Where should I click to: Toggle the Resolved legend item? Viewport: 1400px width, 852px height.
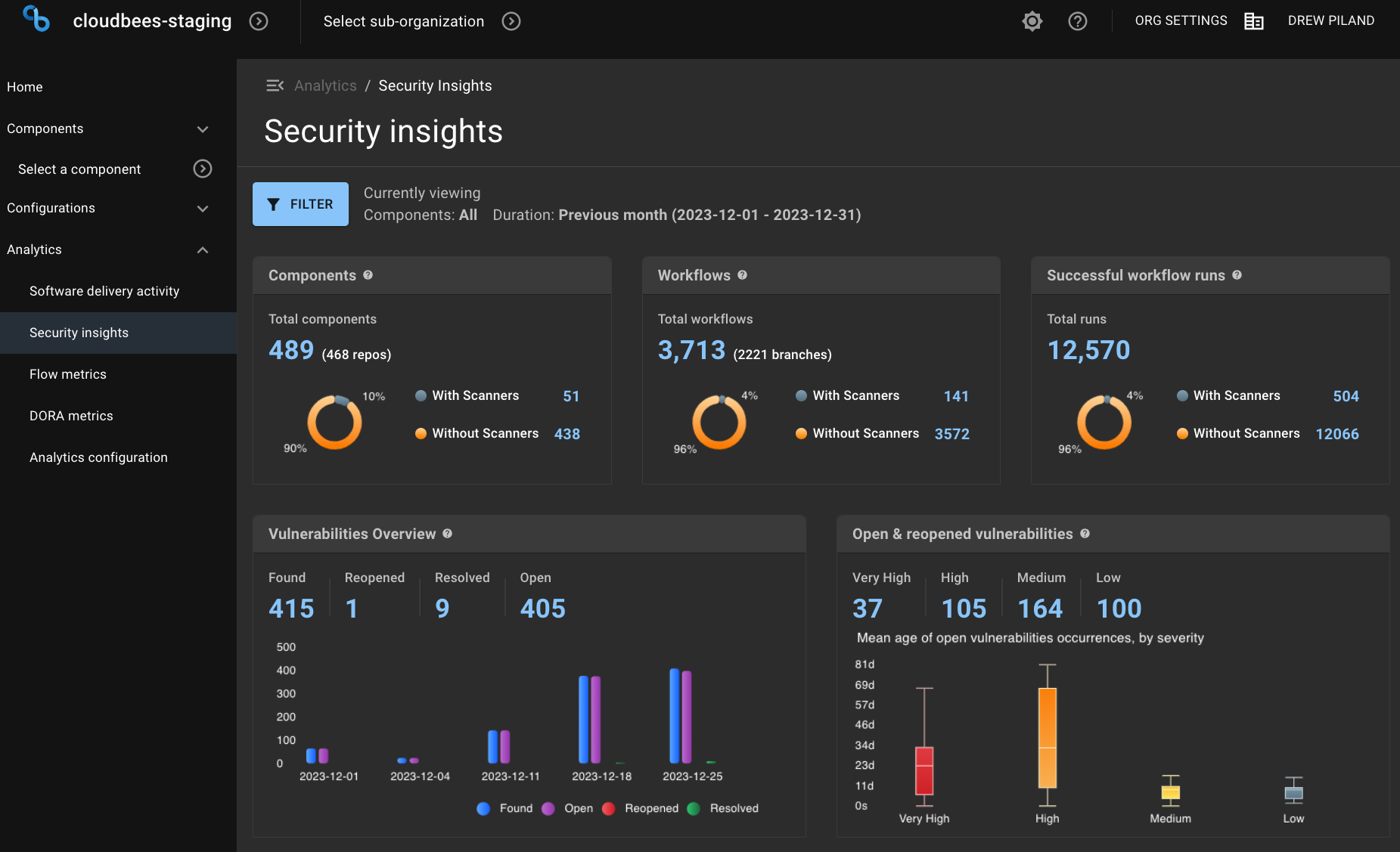[x=722, y=808]
